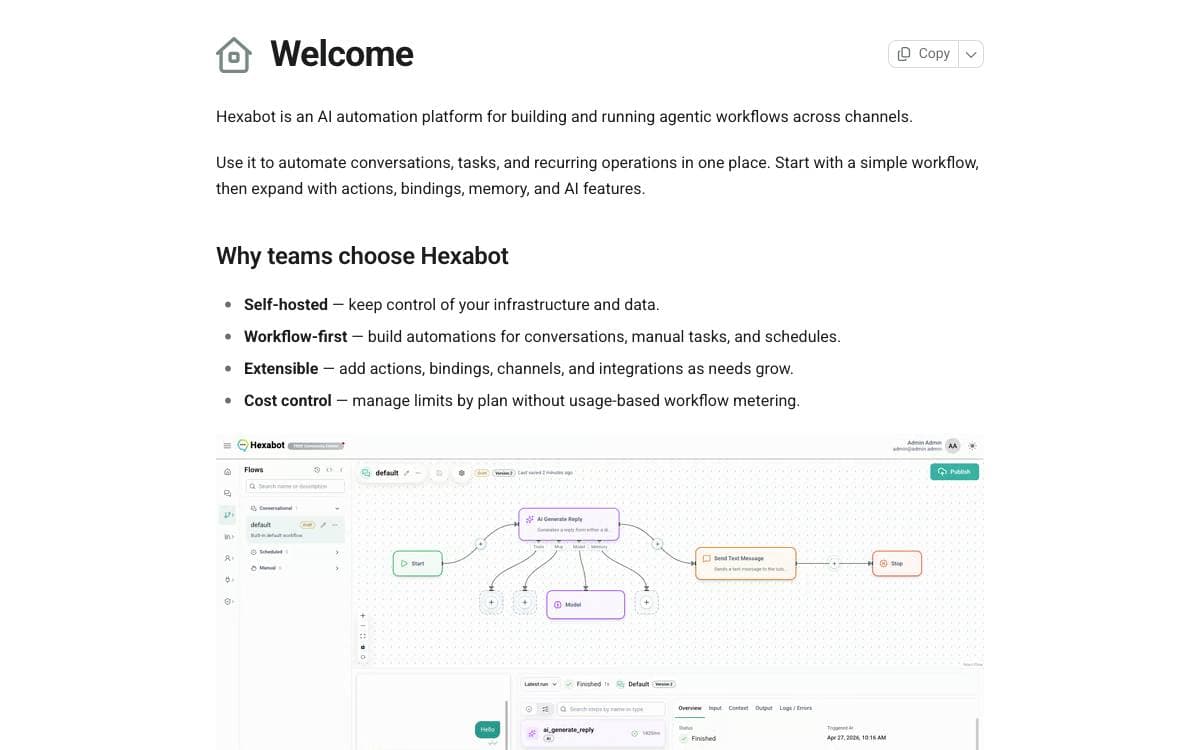Open the AA user avatar menu
This screenshot has width=1200, height=750.
(x=953, y=446)
